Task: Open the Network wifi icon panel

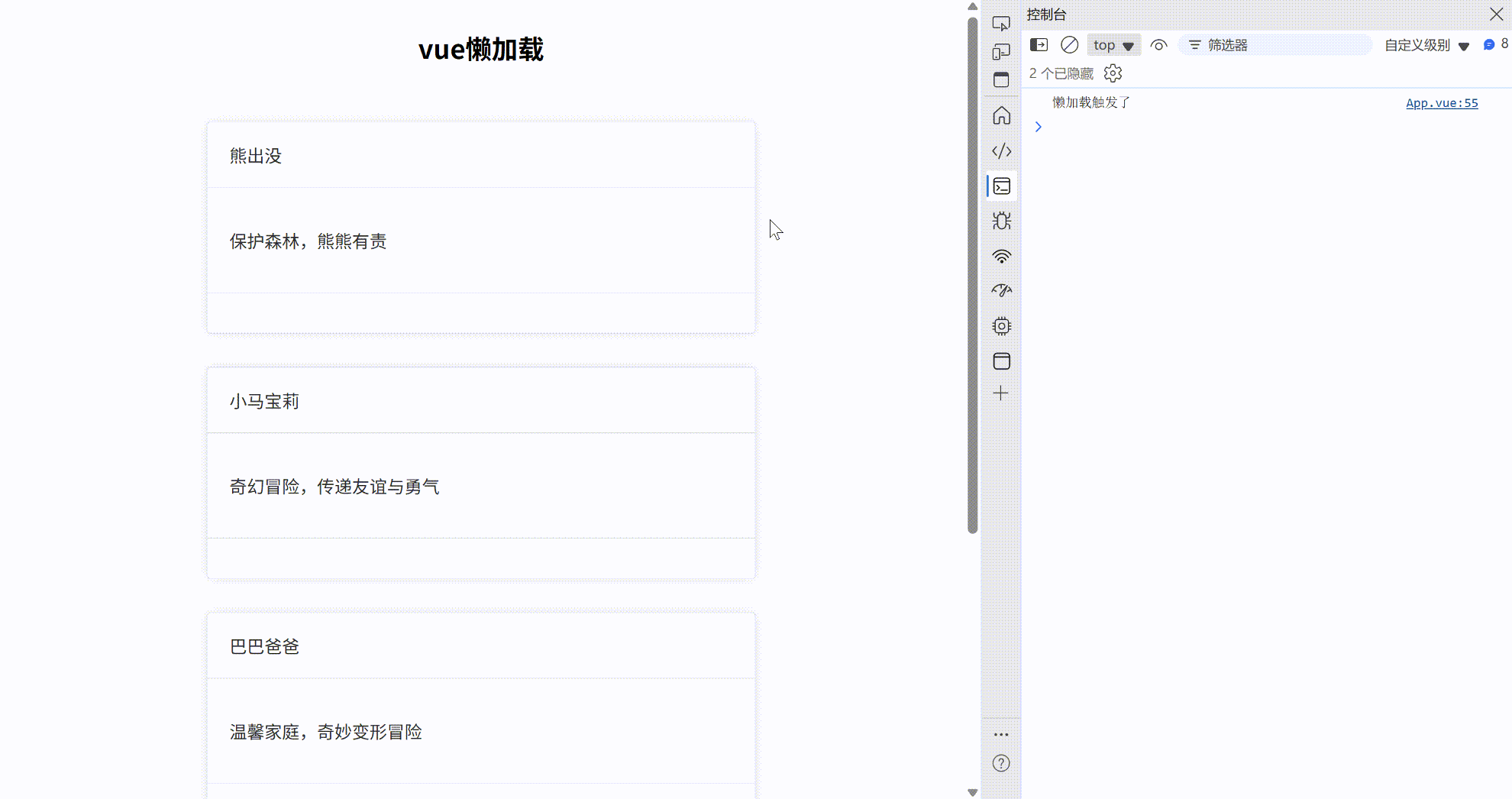Action: click(1001, 257)
